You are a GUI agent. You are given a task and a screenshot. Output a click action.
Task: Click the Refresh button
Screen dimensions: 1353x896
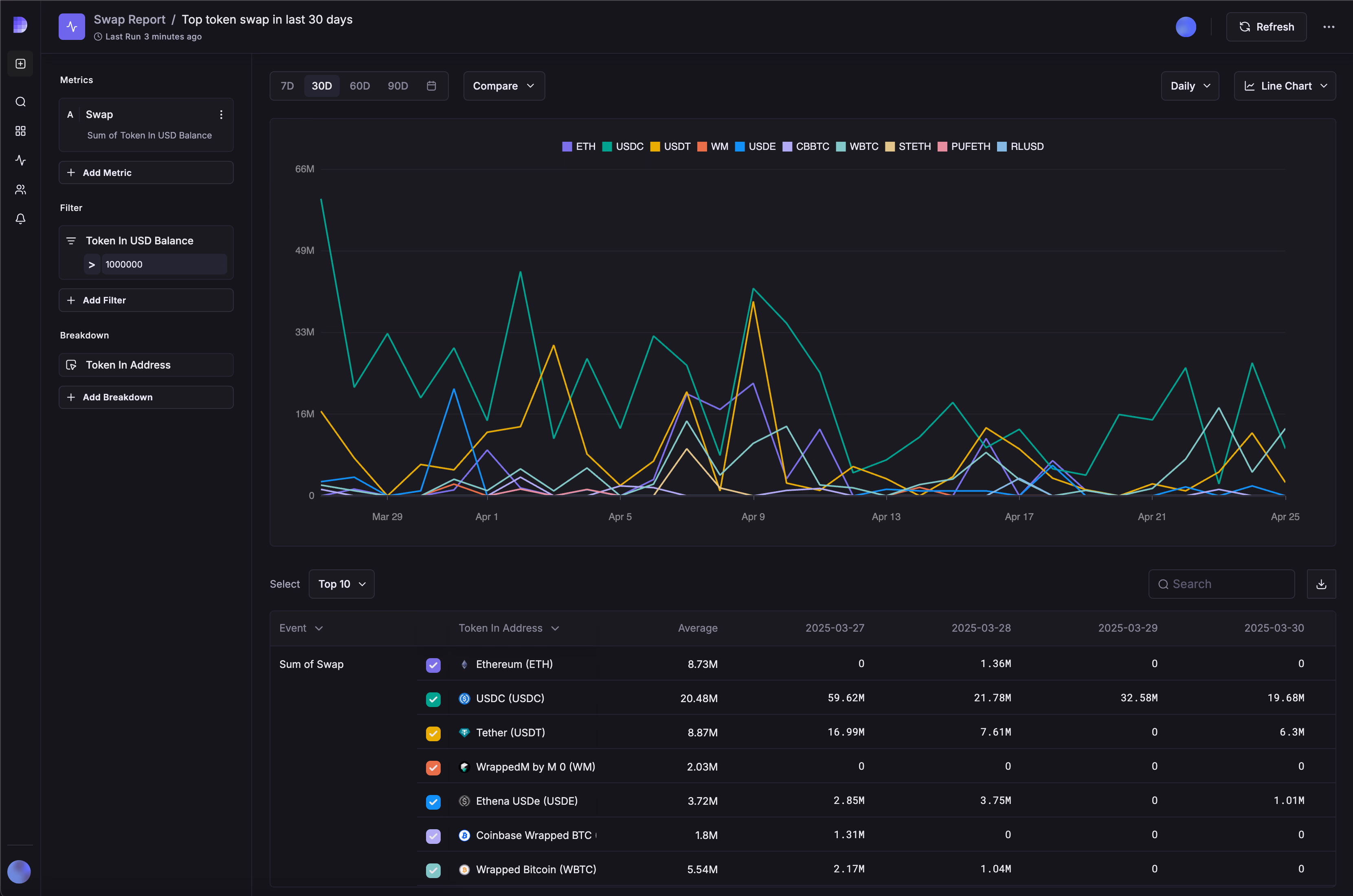[x=1266, y=26]
